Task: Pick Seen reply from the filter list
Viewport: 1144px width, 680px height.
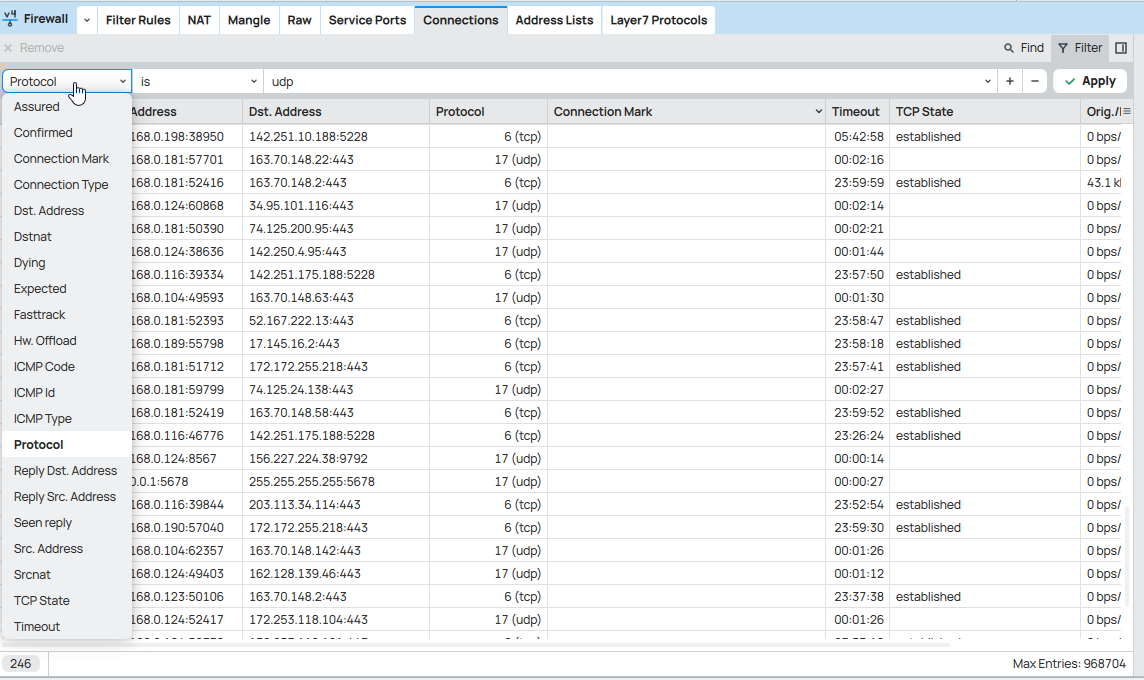Action: click(x=66, y=522)
